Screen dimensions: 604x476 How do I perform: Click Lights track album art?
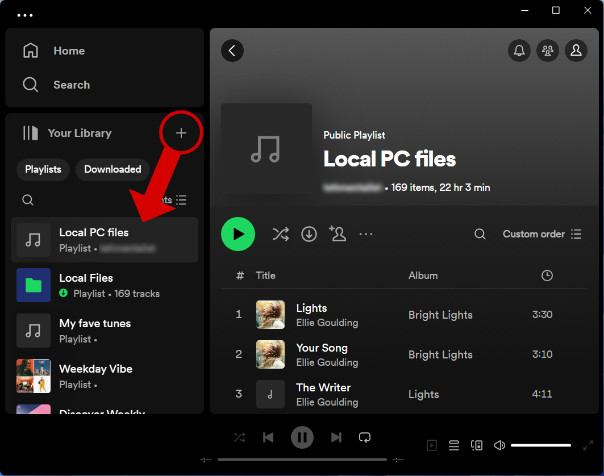click(x=270, y=315)
